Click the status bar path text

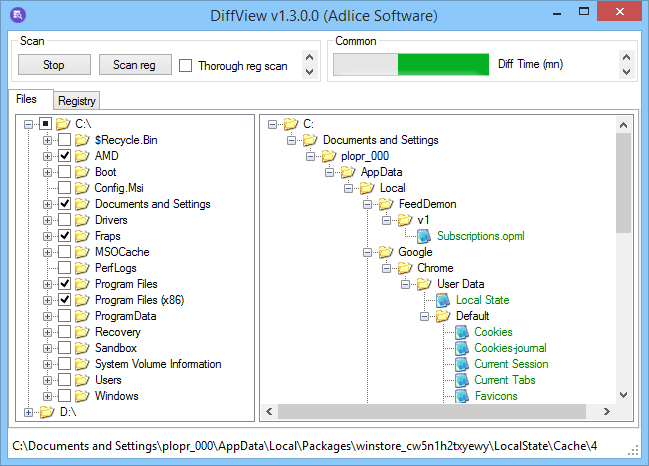[x=305, y=446]
